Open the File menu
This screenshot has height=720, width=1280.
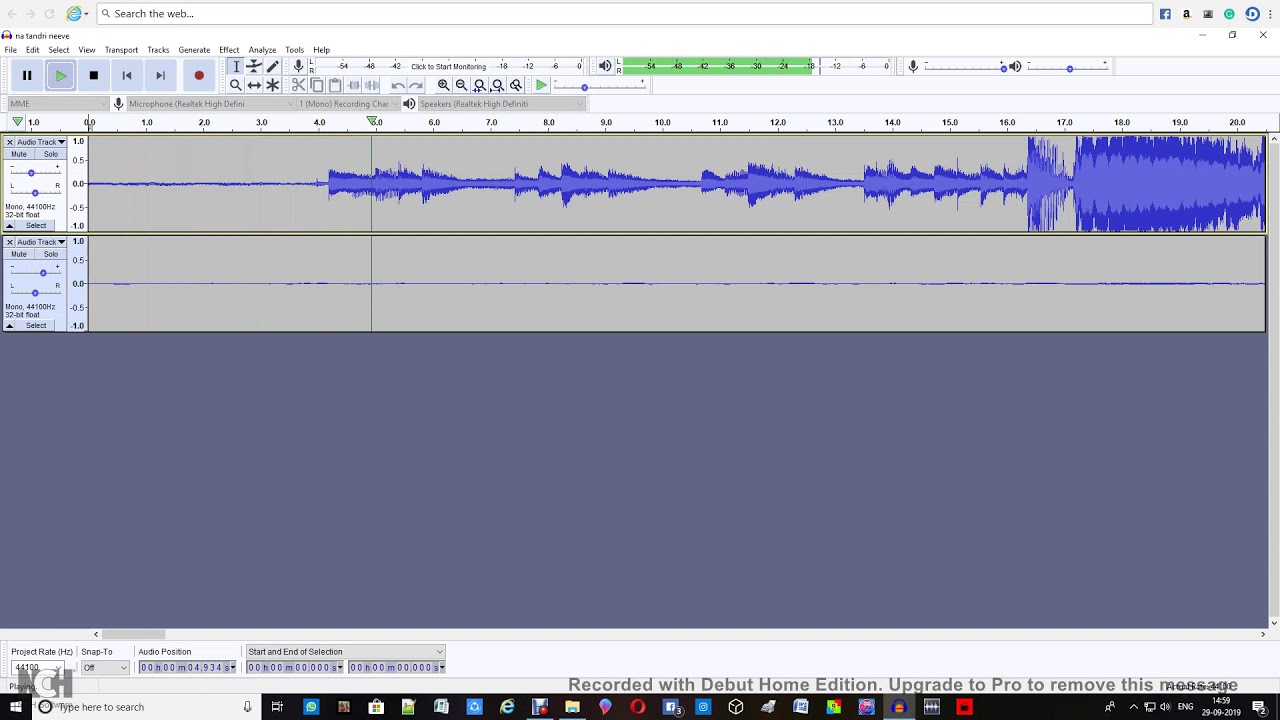pyautogui.click(x=10, y=50)
